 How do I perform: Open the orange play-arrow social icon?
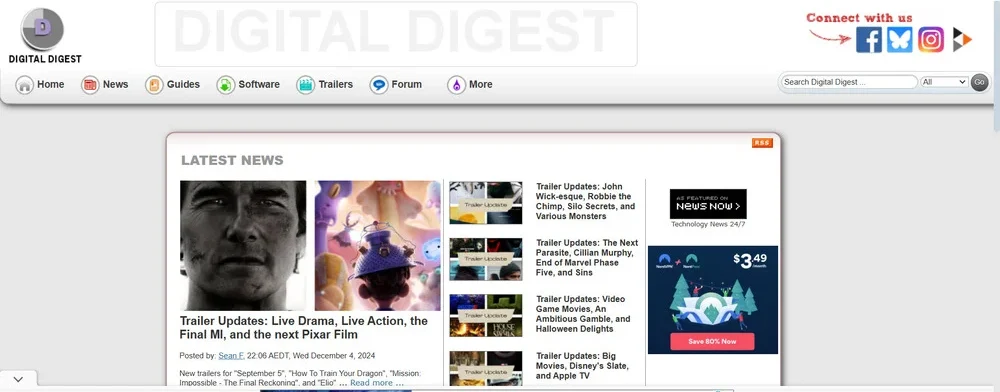coord(961,40)
